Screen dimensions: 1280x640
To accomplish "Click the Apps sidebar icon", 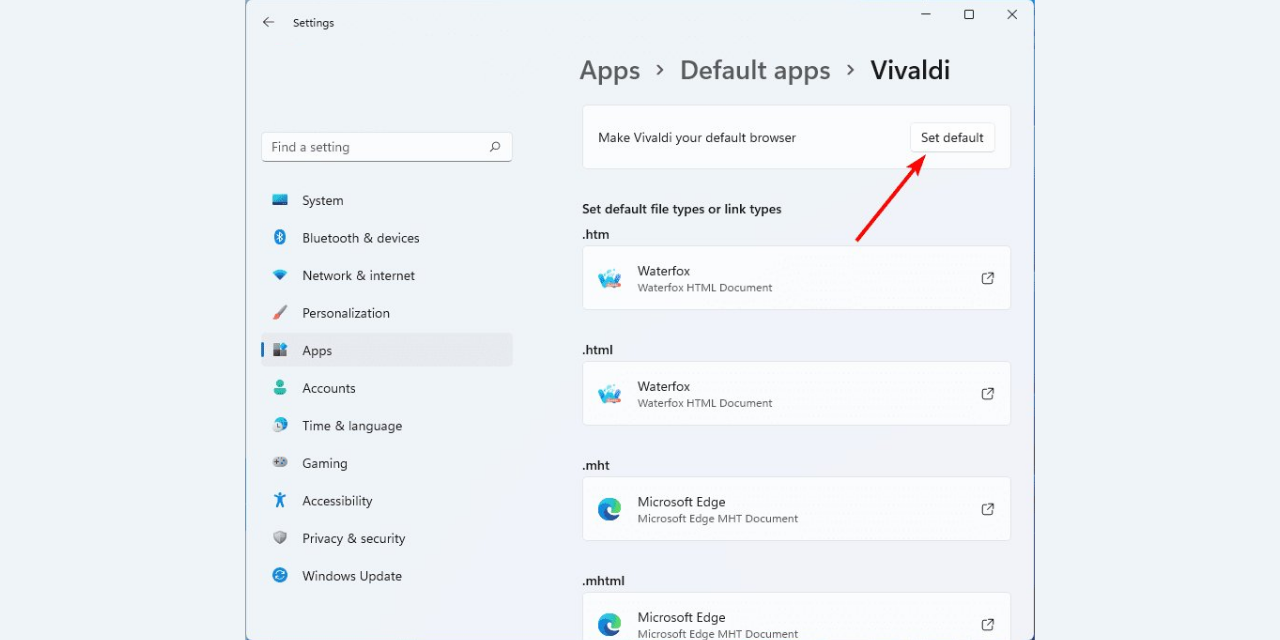I will (280, 350).
